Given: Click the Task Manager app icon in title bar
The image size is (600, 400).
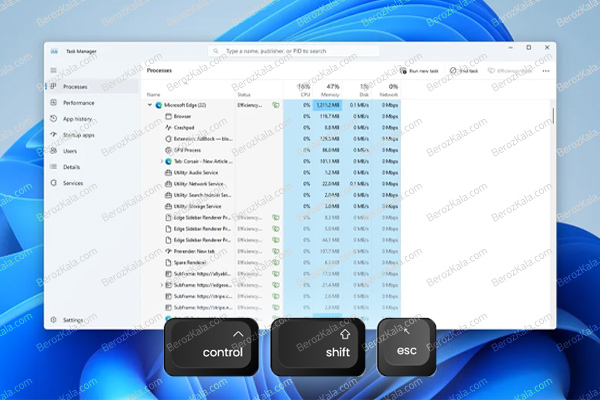Looking at the screenshot, I should point(54,51).
